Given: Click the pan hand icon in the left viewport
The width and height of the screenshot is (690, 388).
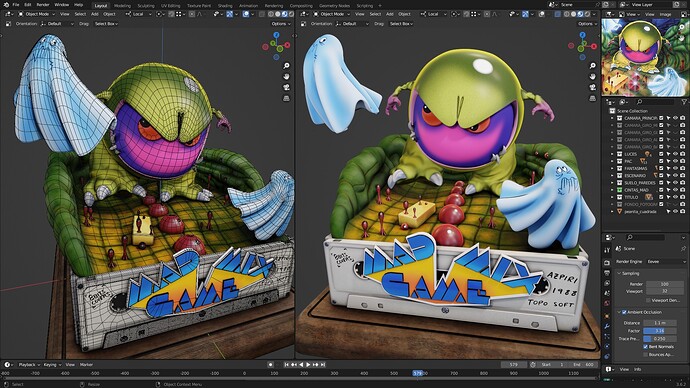Looking at the screenshot, I should 286,77.
